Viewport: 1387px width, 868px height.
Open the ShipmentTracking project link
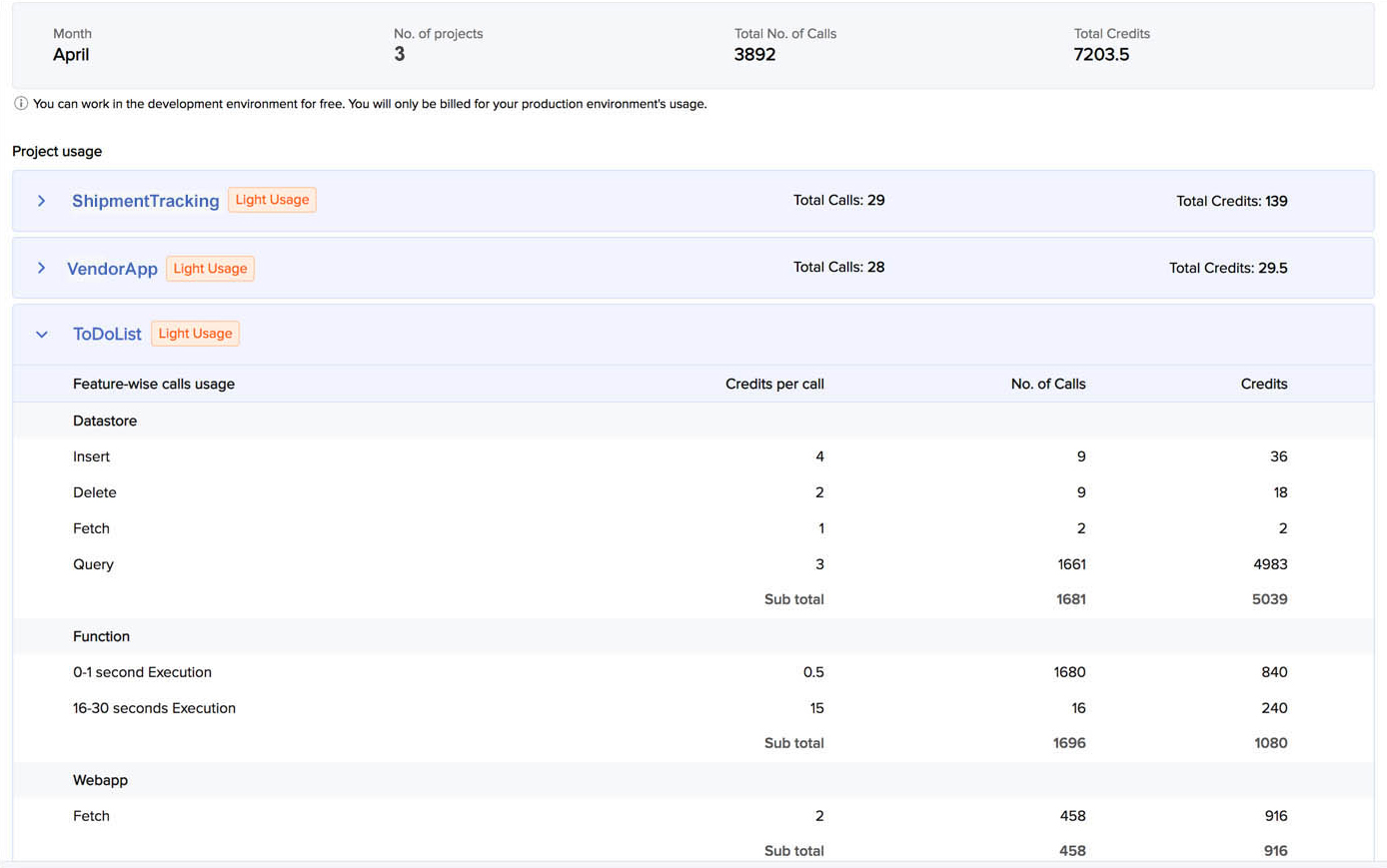pyautogui.click(x=145, y=200)
